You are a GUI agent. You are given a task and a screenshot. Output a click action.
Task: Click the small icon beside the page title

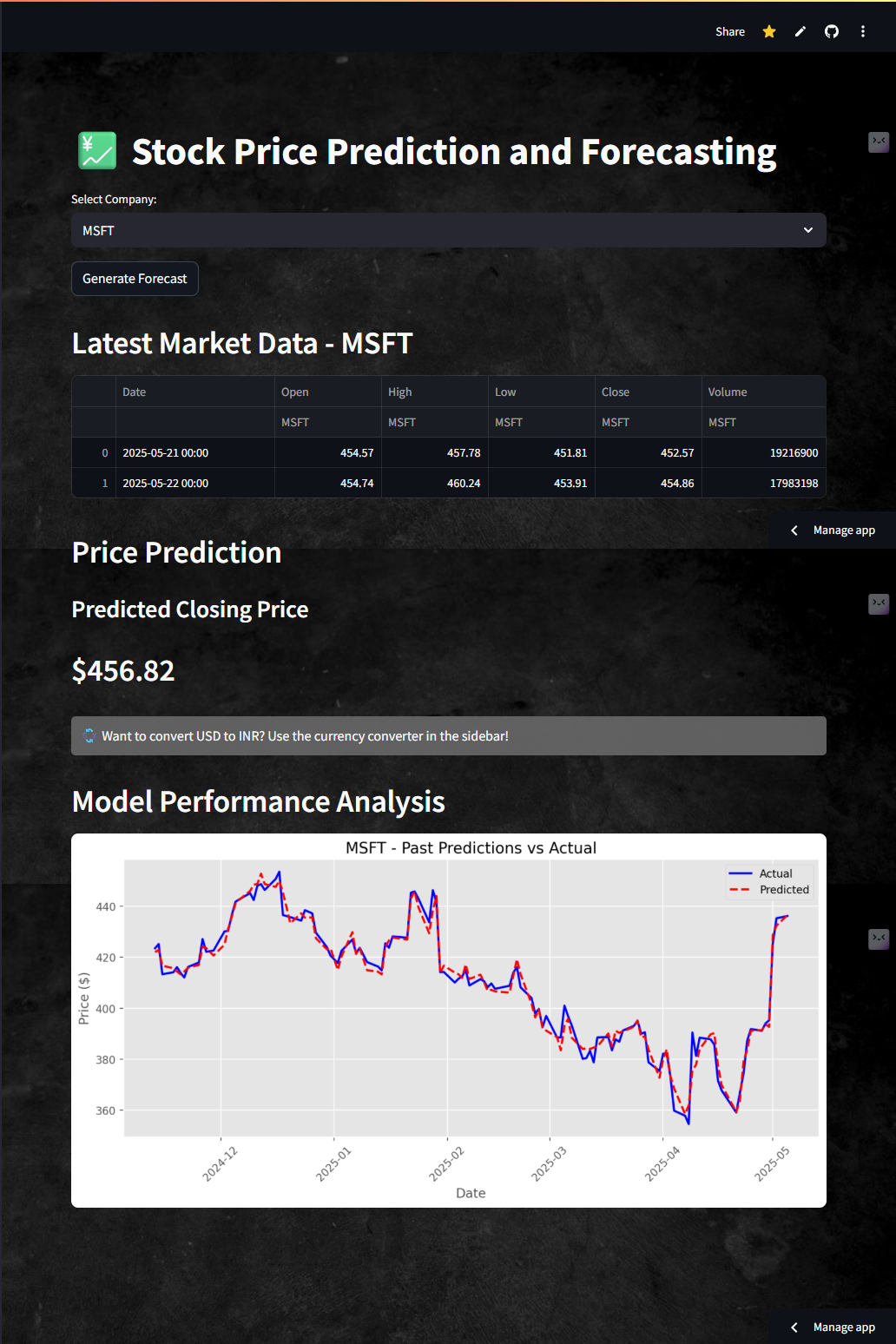pyautogui.click(x=879, y=142)
